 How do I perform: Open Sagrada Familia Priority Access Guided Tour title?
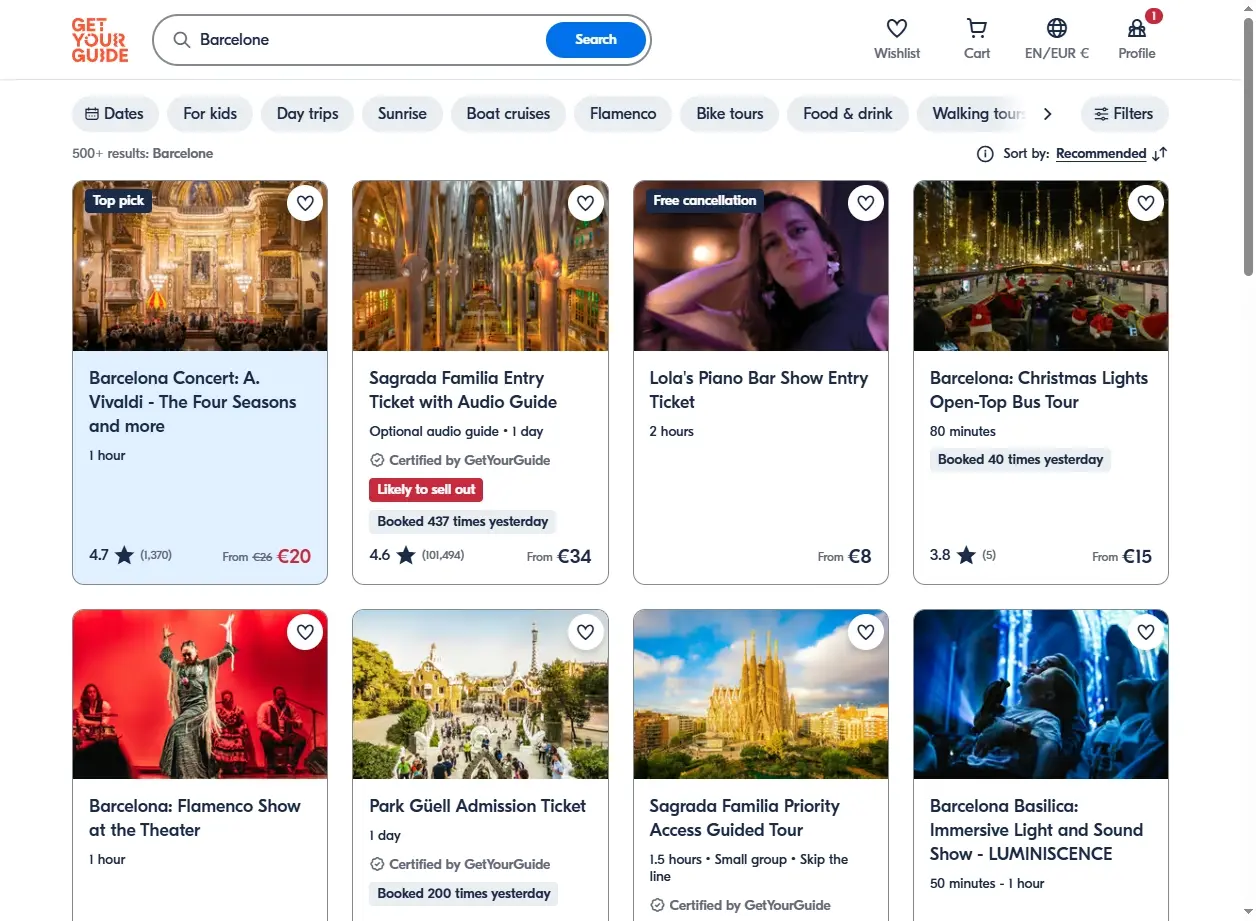(744, 818)
